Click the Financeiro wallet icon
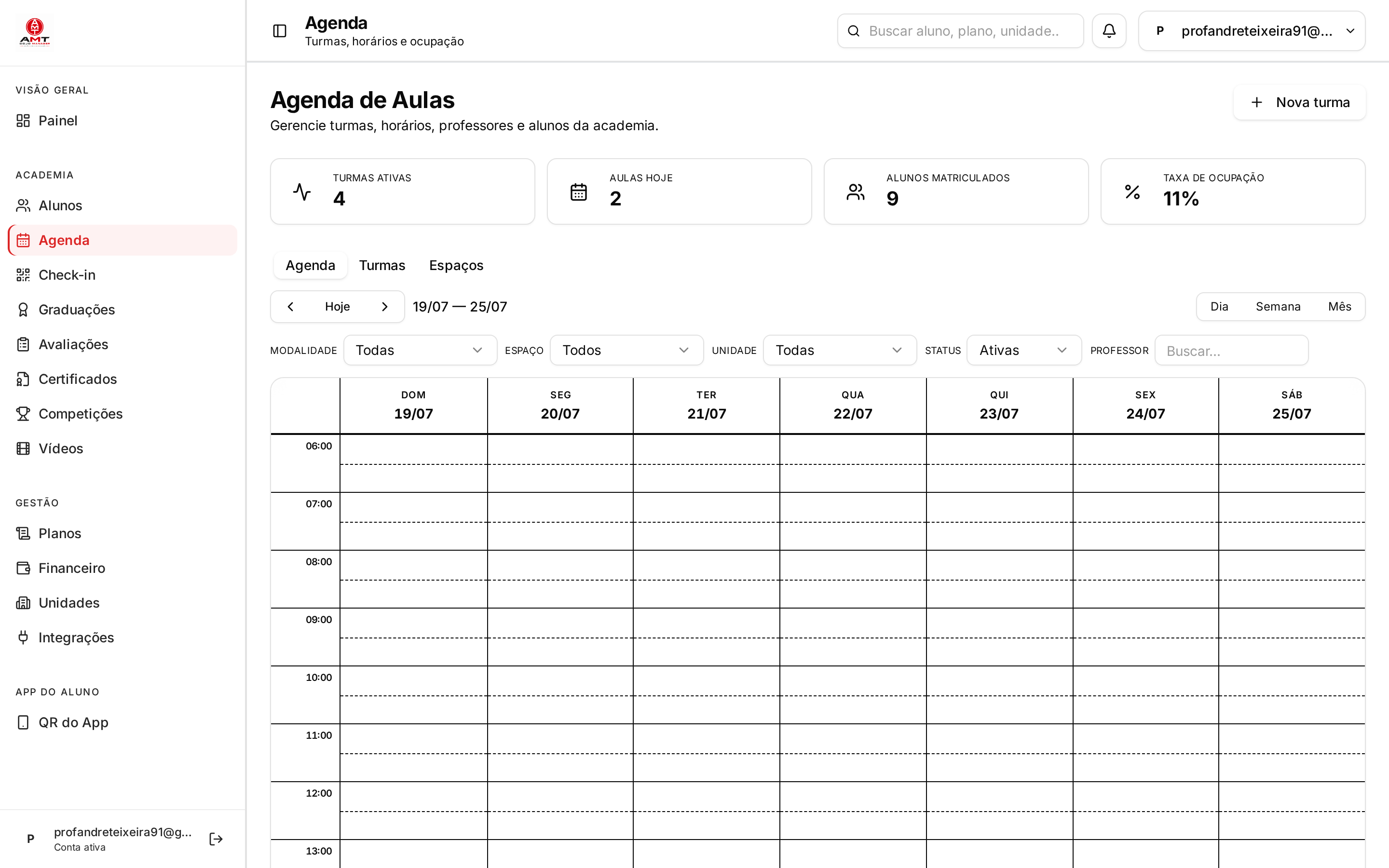 pos(23,569)
